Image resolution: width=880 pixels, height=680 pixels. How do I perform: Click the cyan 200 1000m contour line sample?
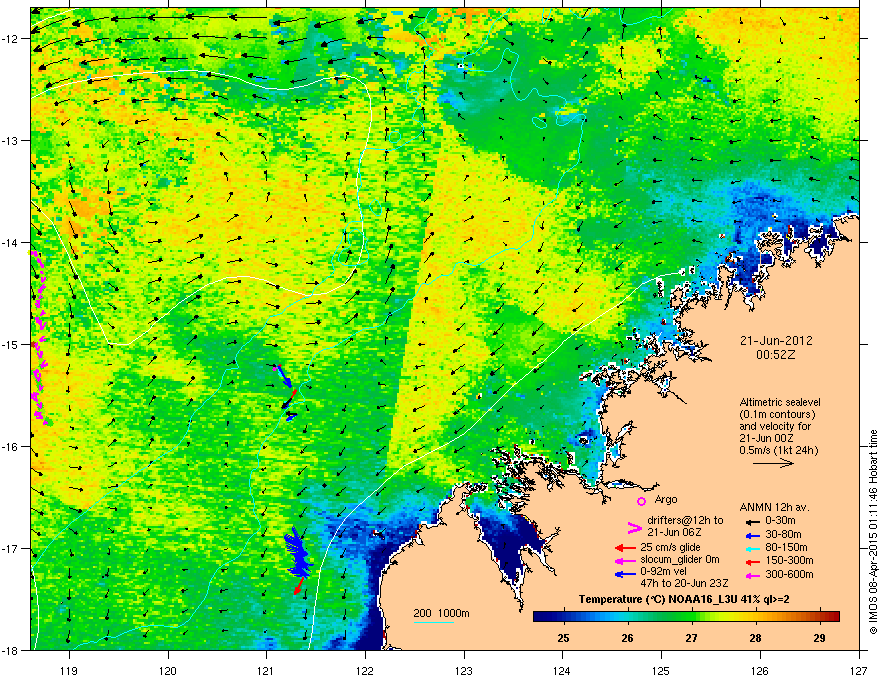[x=434, y=622]
